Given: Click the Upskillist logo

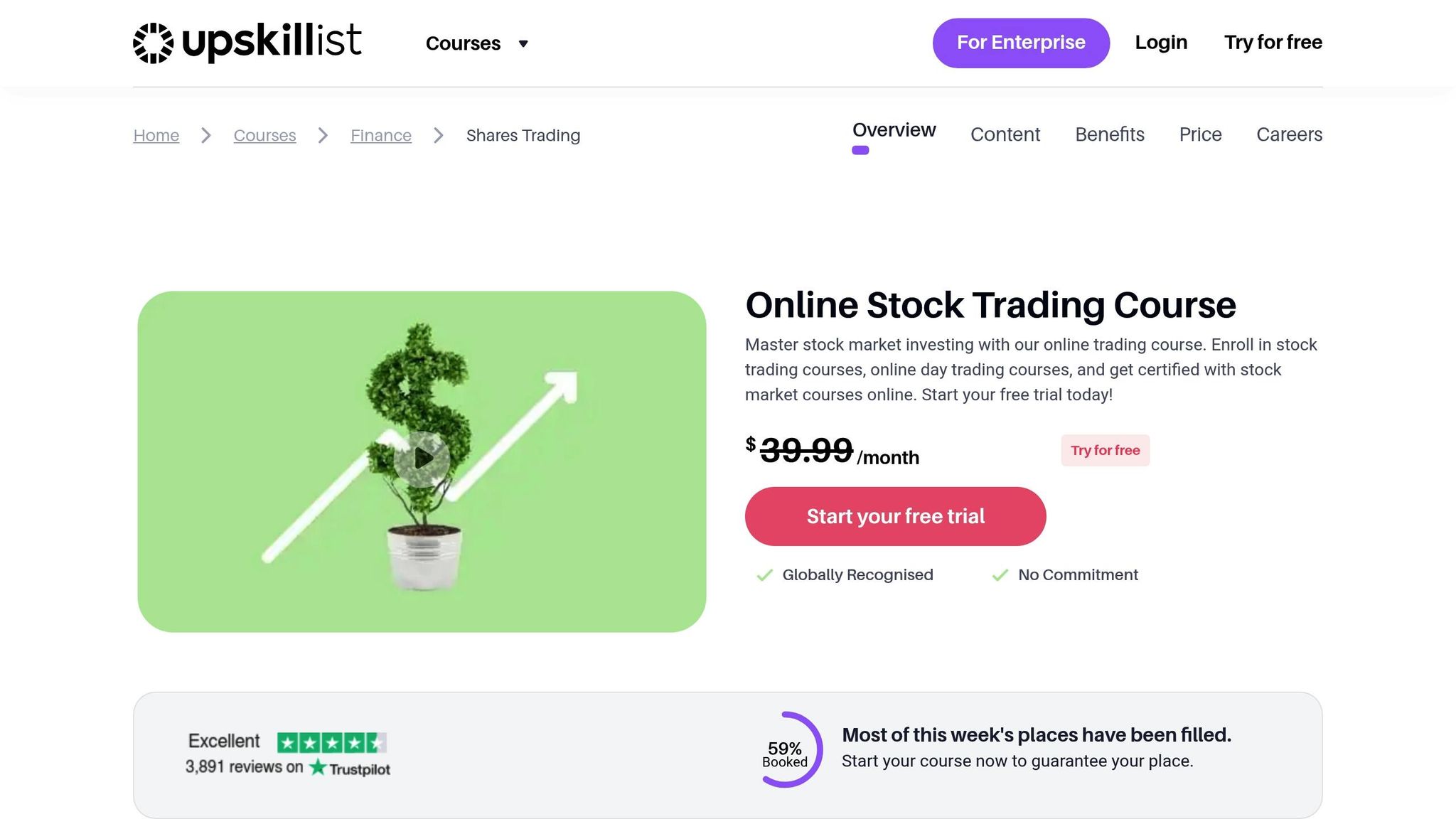Looking at the screenshot, I should pyautogui.click(x=247, y=43).
